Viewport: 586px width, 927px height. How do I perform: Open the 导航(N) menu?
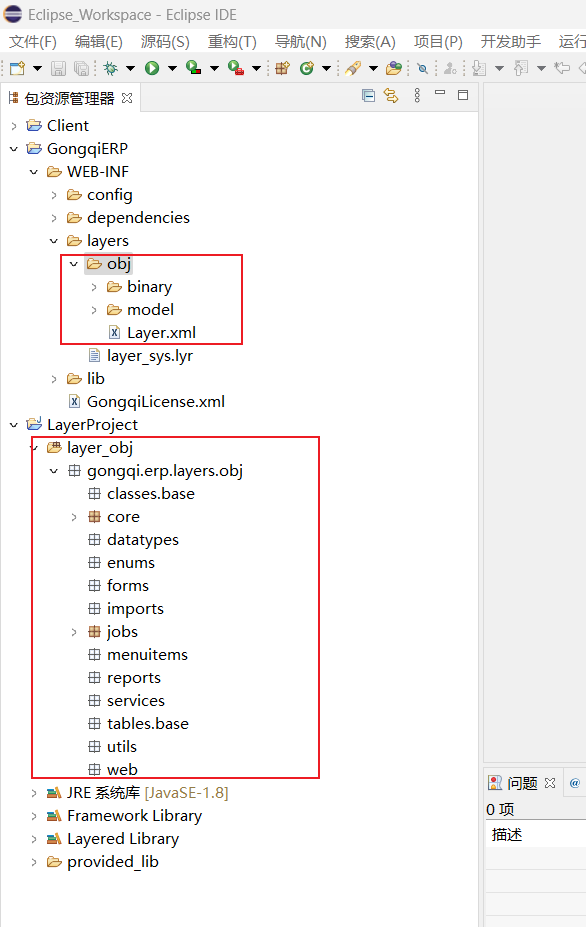coord(300,42)
